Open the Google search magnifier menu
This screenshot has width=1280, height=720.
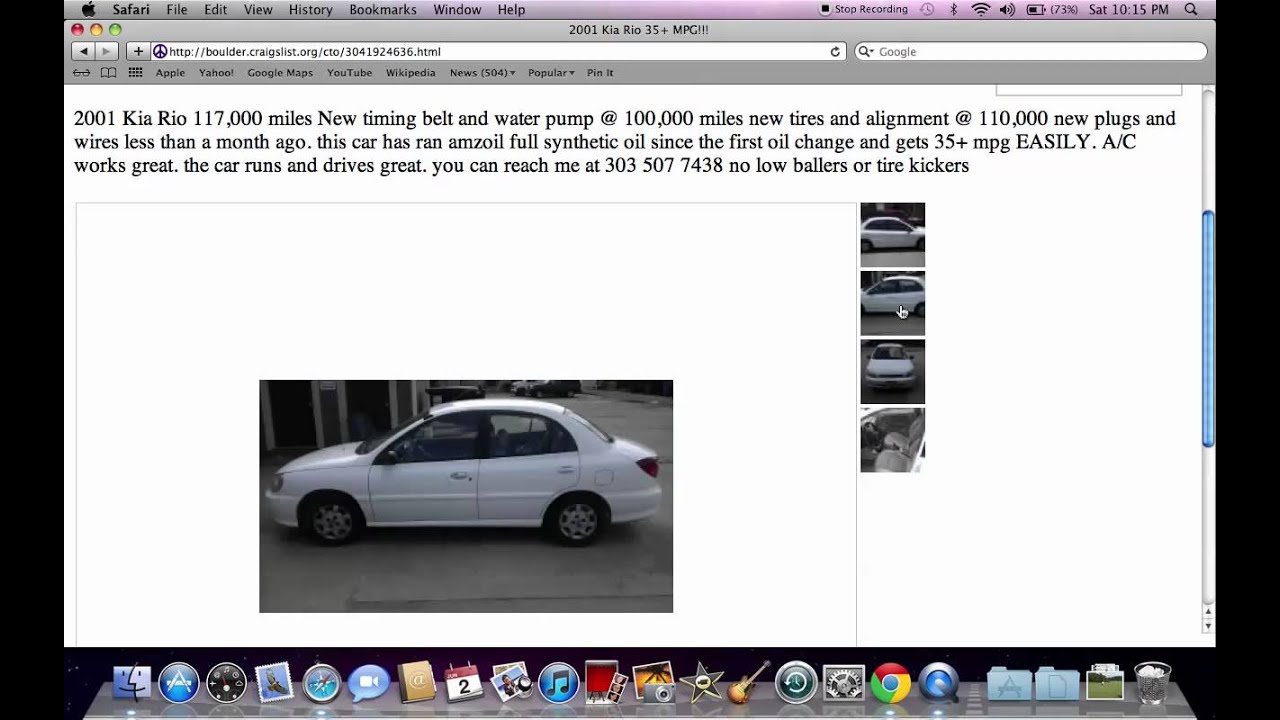(x=866, y=51)
